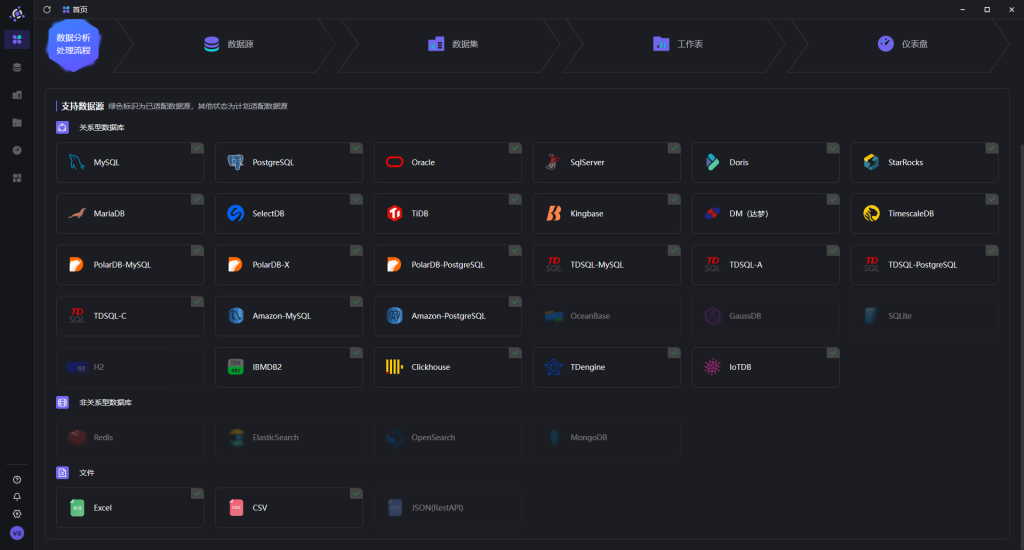Open the PolarDB-X data source card

(289, 265)
